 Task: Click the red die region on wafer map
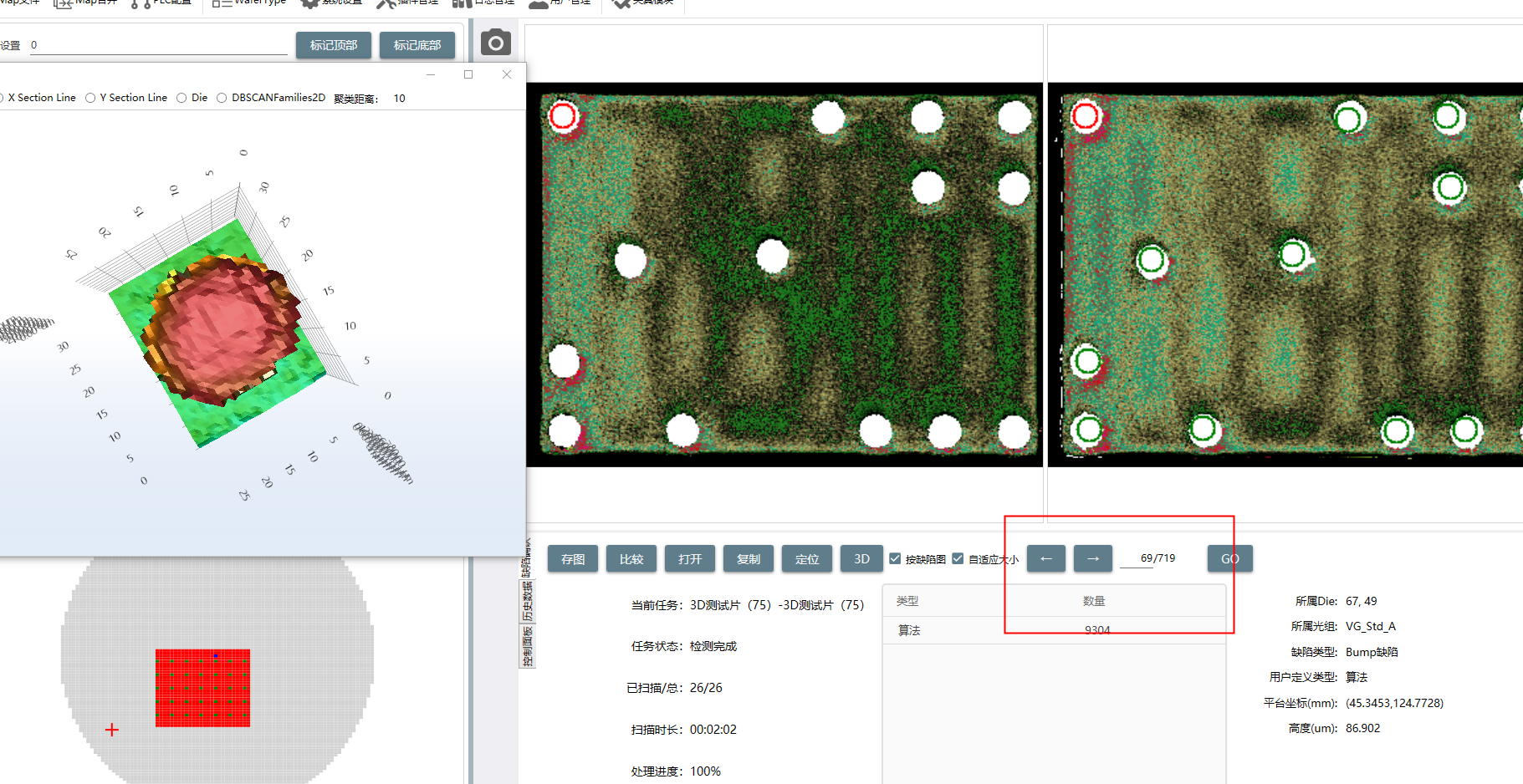pos(202,688)
